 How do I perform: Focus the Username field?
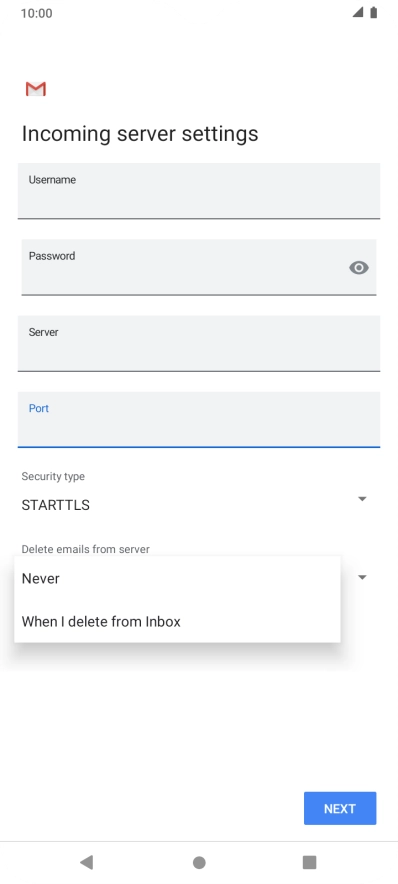tap(198, 191)
